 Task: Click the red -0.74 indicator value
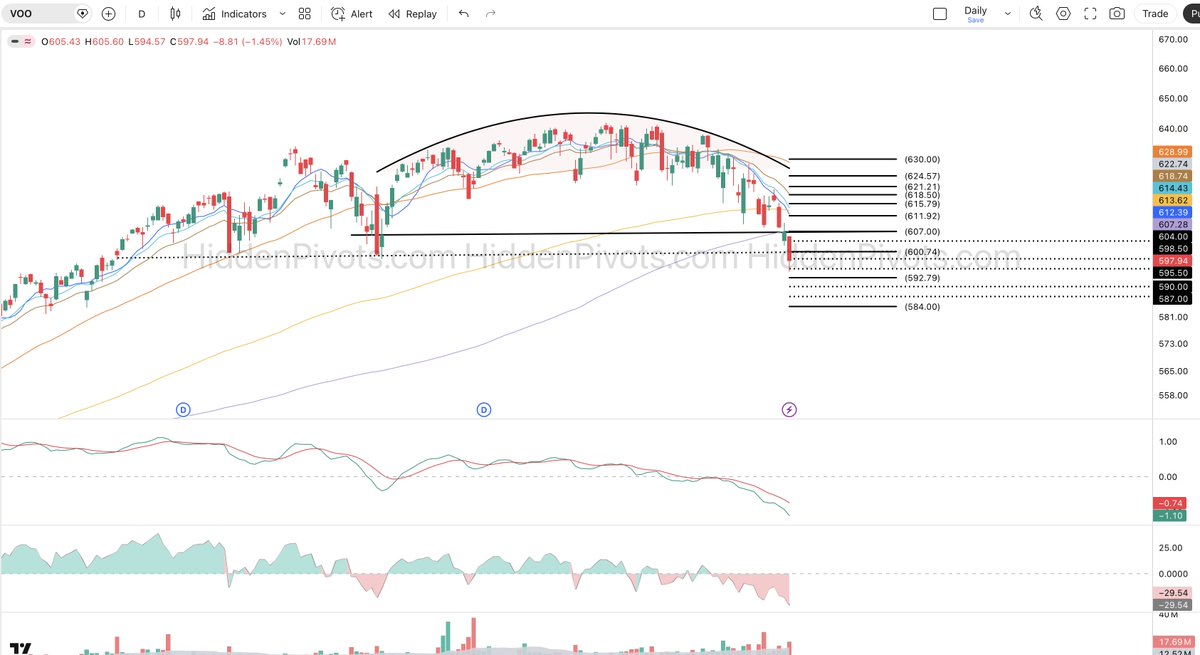1172,503
